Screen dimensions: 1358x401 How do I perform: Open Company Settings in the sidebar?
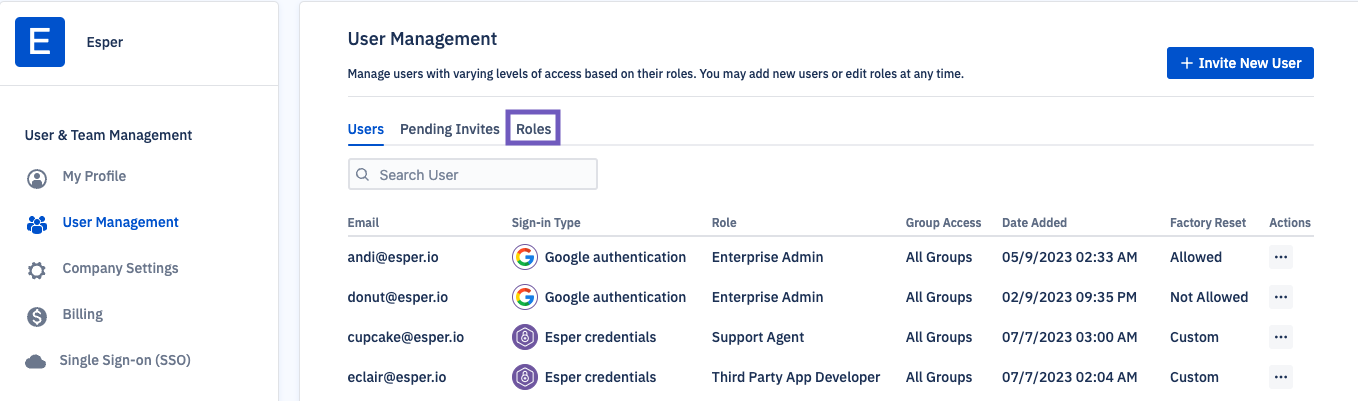click(120, 268)
